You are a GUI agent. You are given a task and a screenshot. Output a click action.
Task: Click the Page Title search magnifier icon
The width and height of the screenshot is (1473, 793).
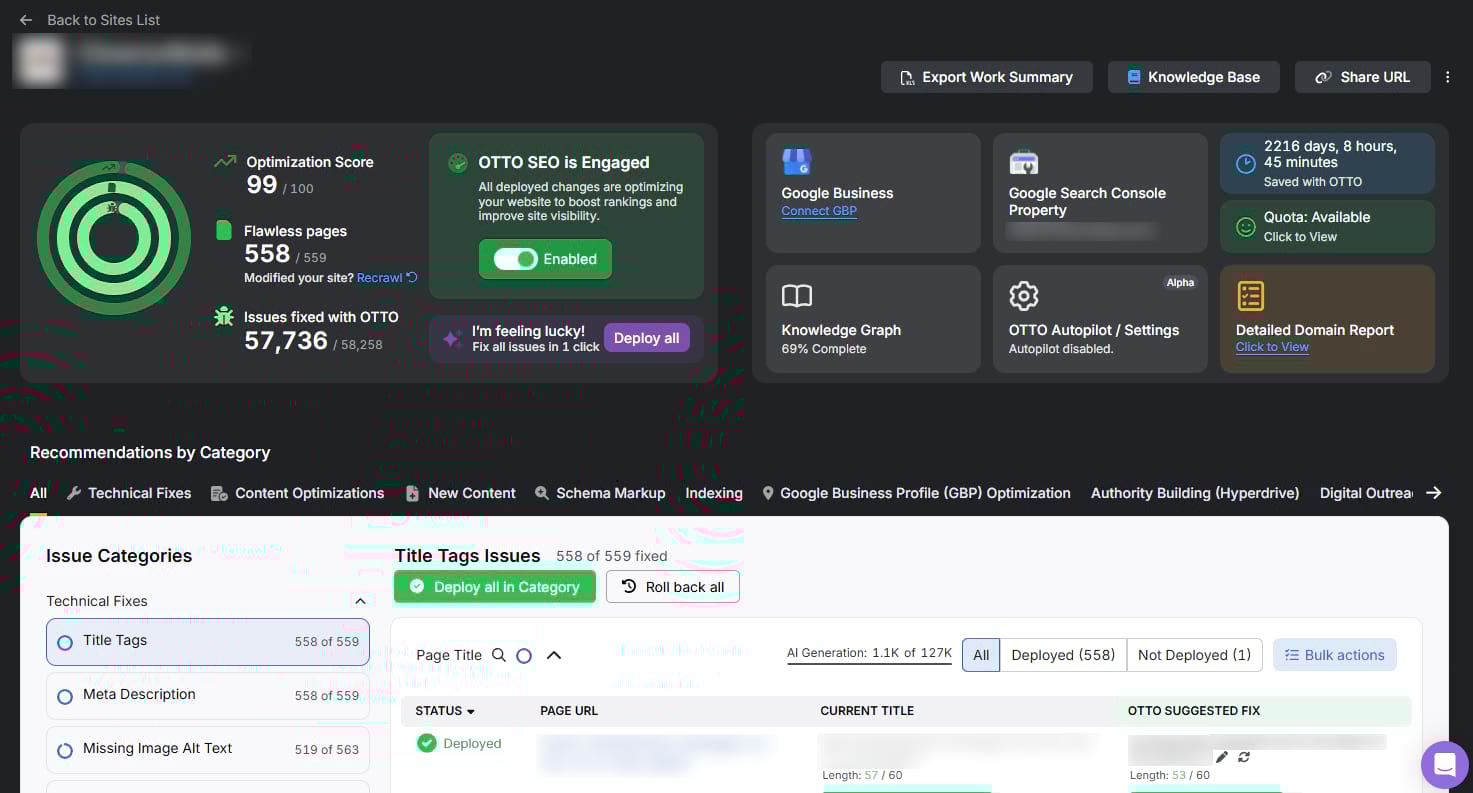499,655
